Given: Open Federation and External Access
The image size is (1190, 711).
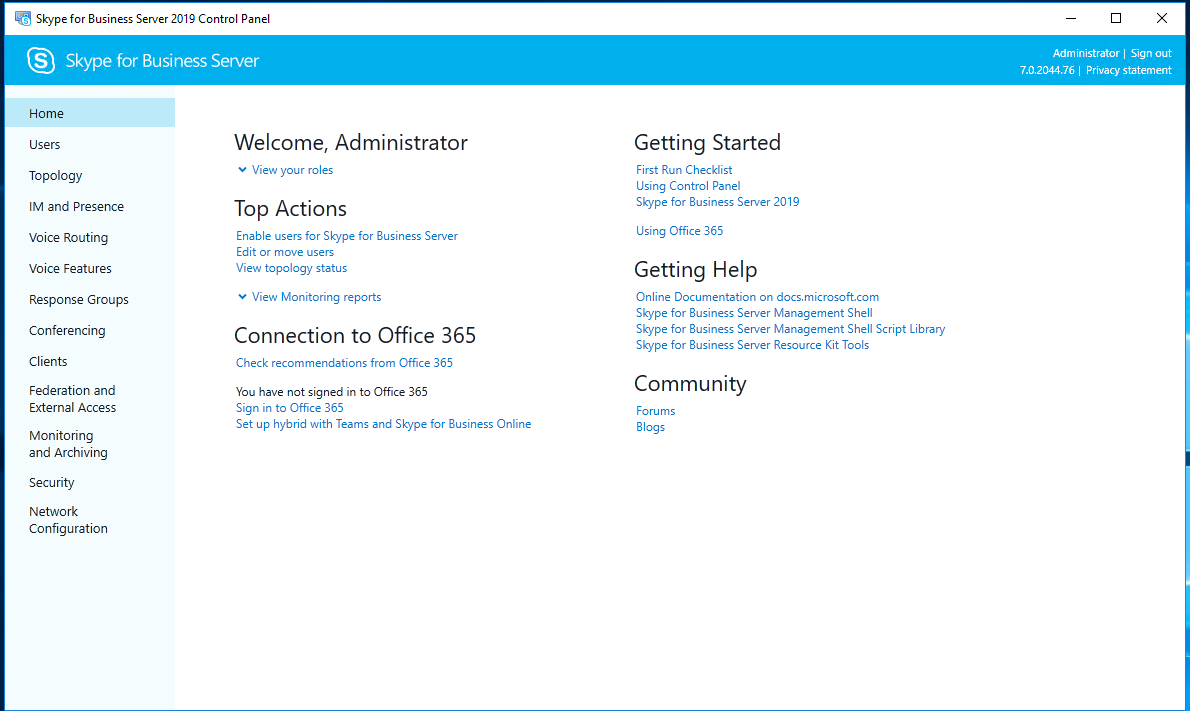Looking at the screenshot, I should [x=72, y=398].
